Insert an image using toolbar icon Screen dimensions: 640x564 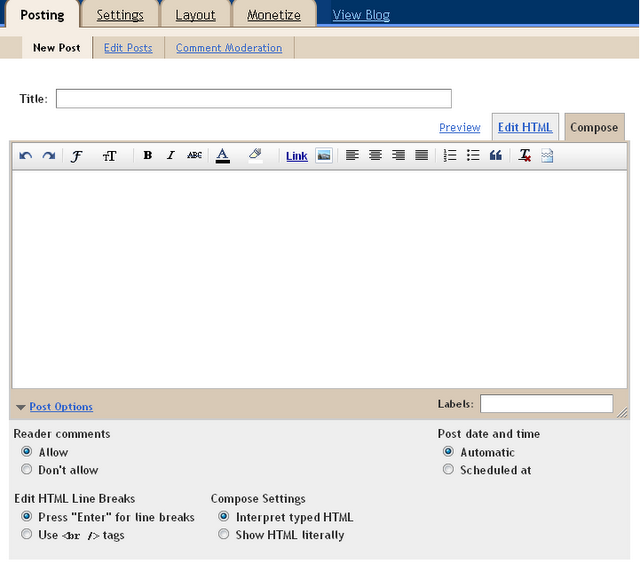pyautogui.click(x=324, y=156)
